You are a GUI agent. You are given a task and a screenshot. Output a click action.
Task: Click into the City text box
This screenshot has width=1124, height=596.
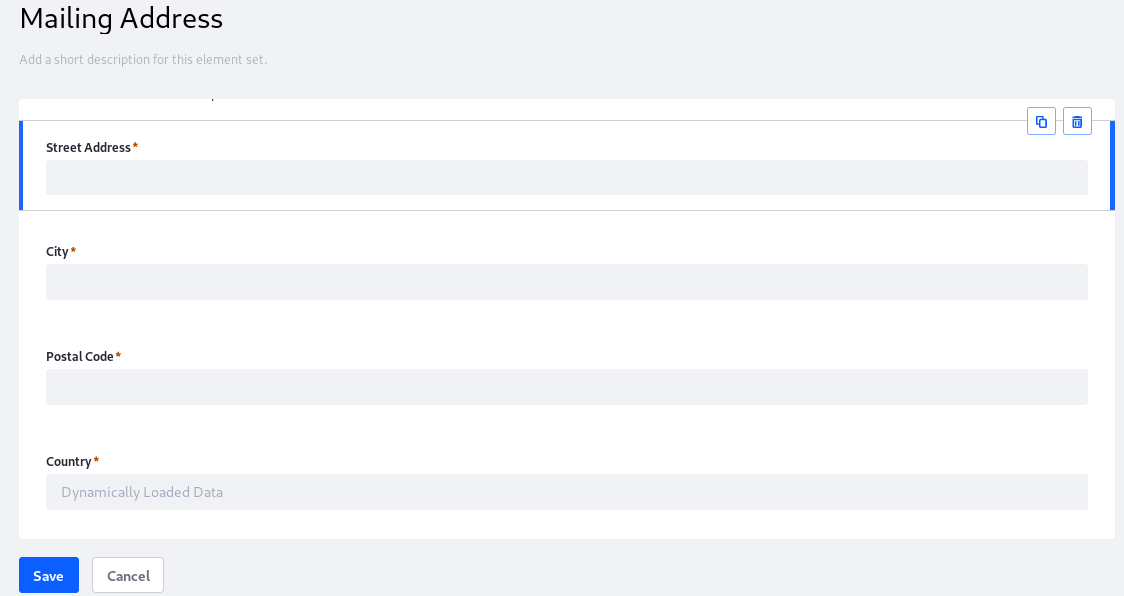click(566, 282)
